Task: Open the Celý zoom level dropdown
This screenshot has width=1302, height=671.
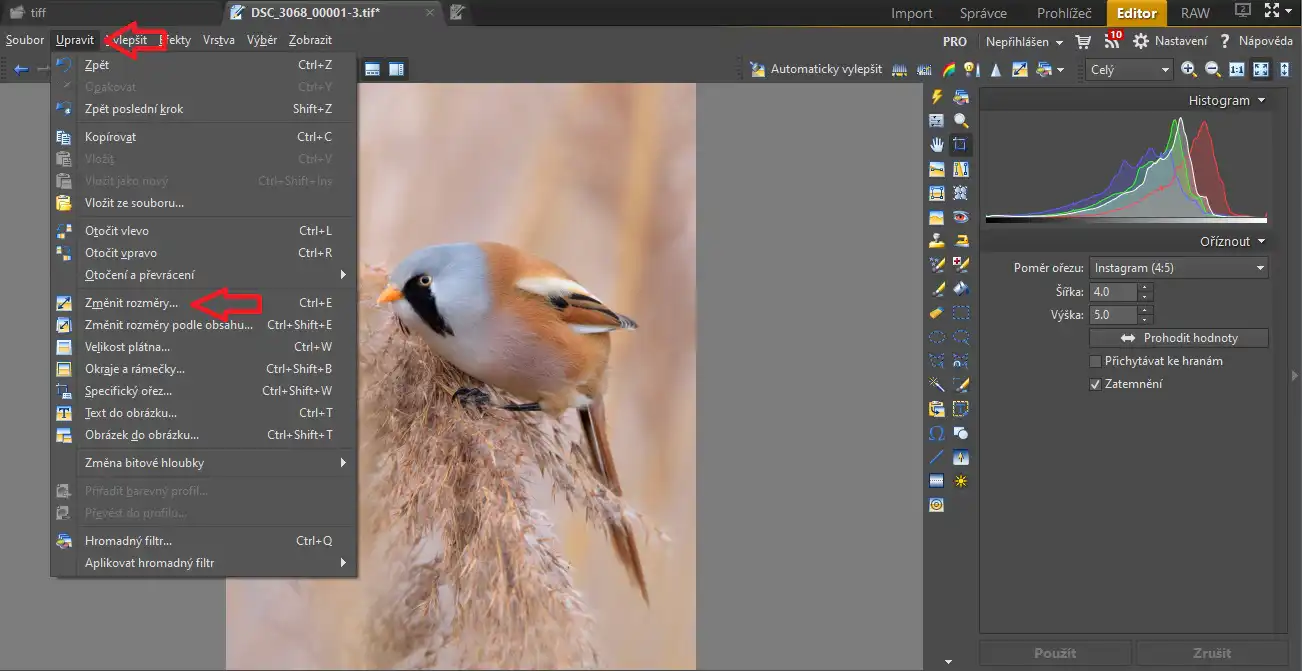Action: point(1129,69)
